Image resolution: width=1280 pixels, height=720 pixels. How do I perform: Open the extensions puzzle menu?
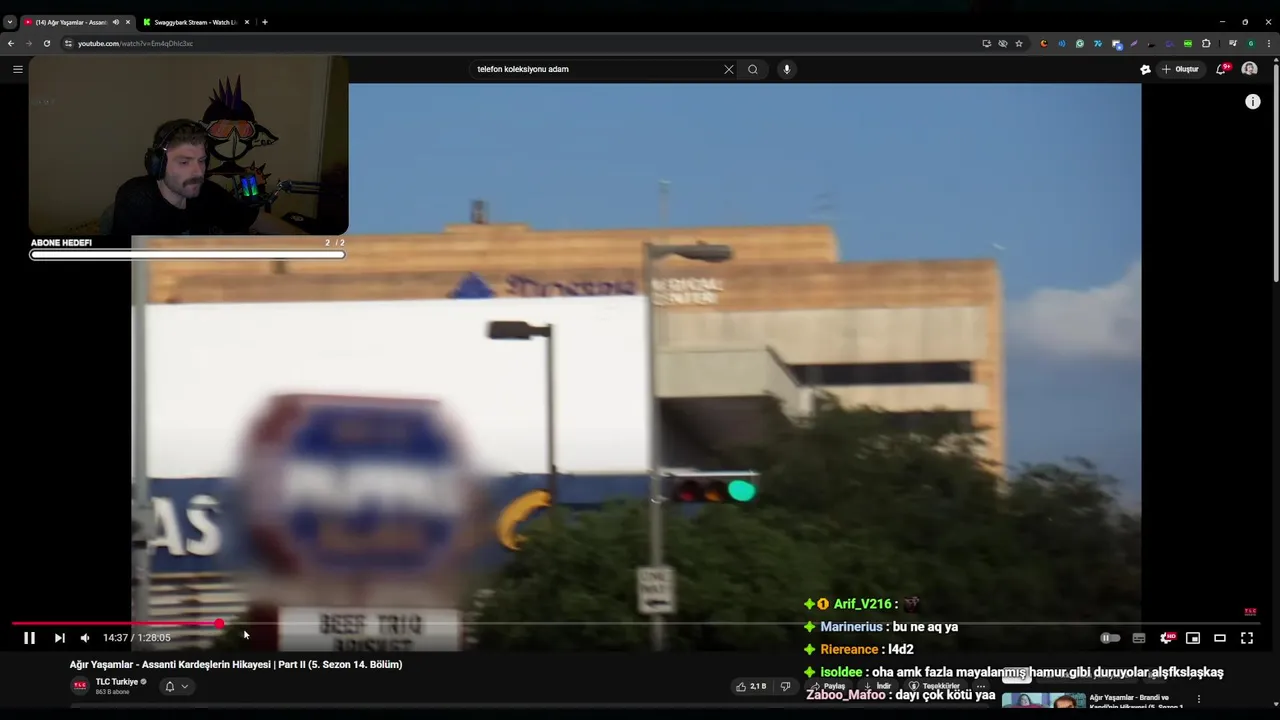point(1206,44)
